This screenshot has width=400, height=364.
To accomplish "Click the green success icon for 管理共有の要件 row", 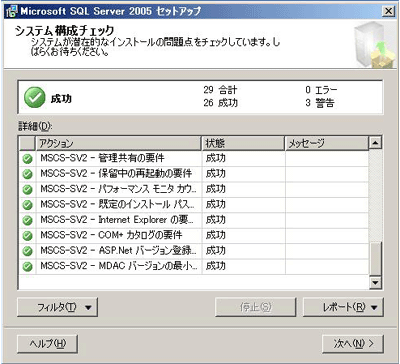I will tap(27, 159).
